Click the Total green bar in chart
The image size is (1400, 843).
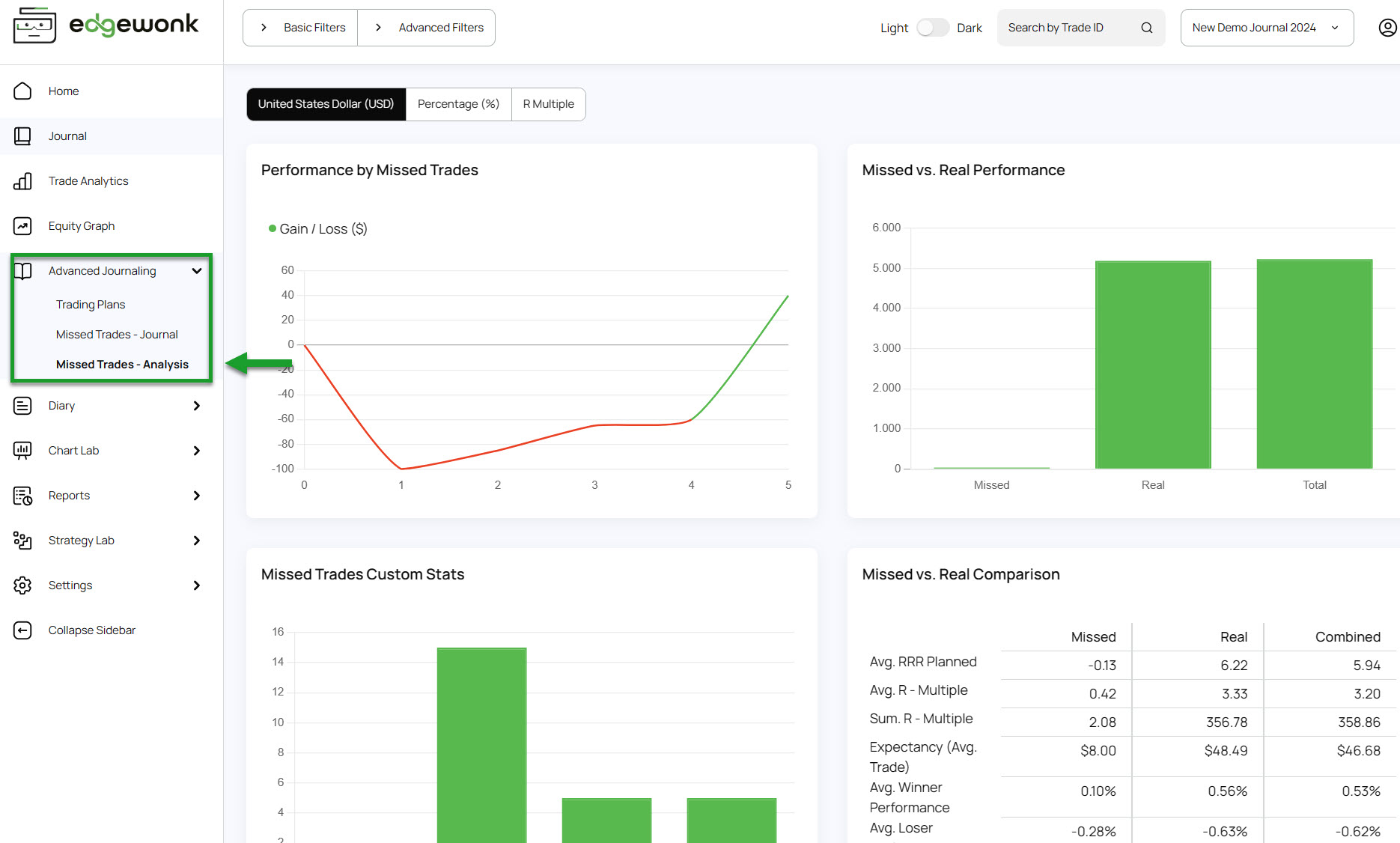(x=1314, y=364)
